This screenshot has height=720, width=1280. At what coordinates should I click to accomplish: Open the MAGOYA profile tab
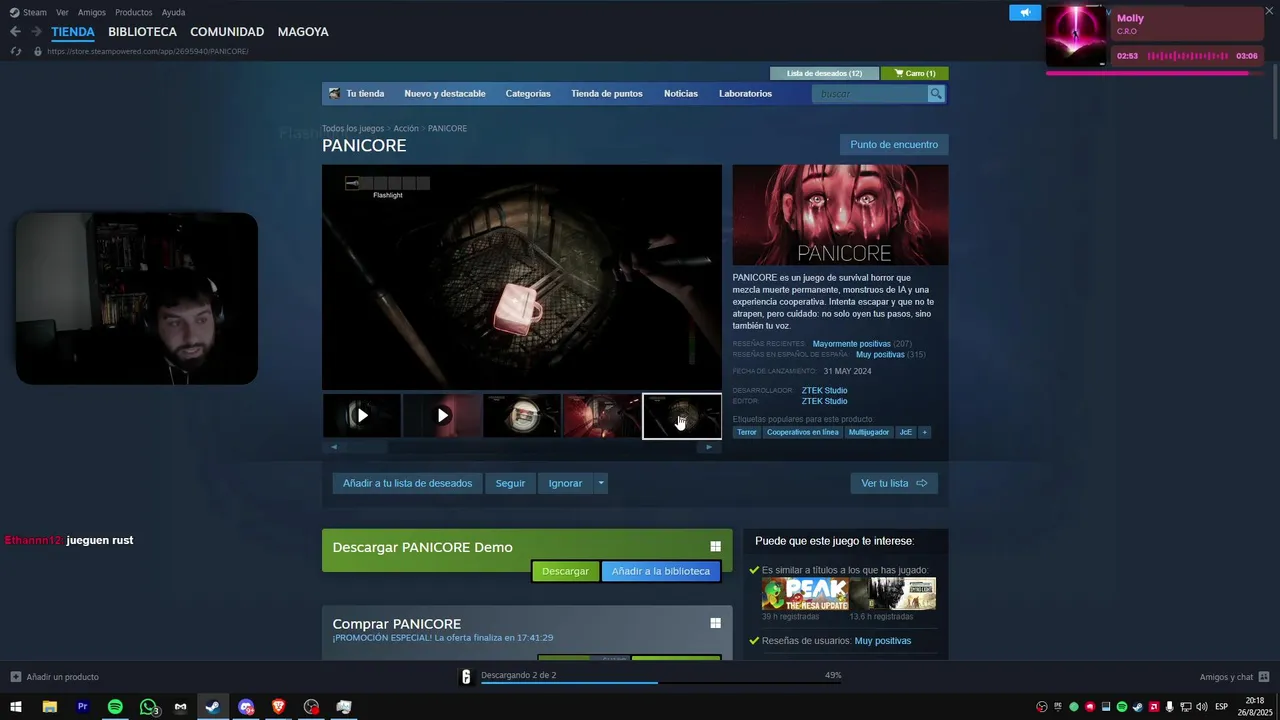pos(303,32)
